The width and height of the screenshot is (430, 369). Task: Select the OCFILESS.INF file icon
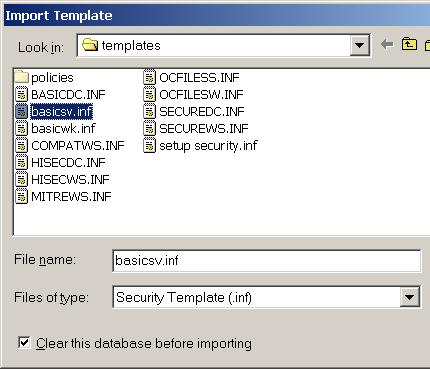coord(150,77)
